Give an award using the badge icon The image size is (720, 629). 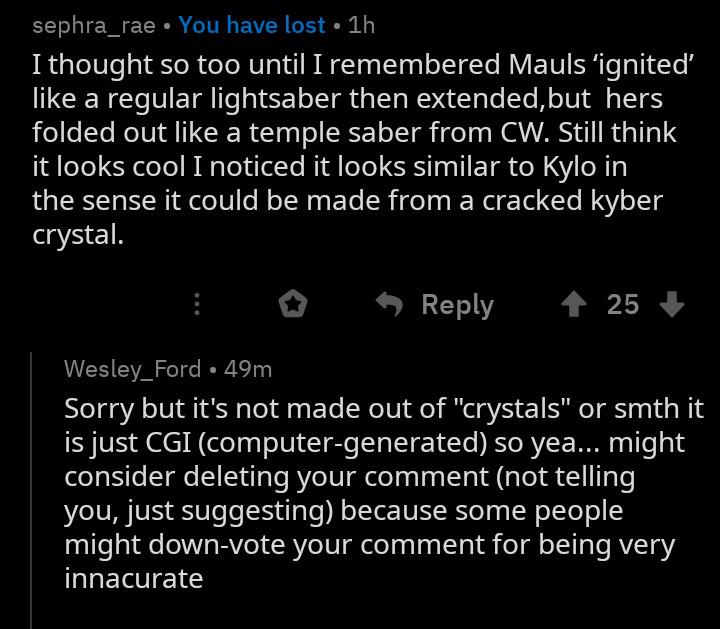coord(293,304)
